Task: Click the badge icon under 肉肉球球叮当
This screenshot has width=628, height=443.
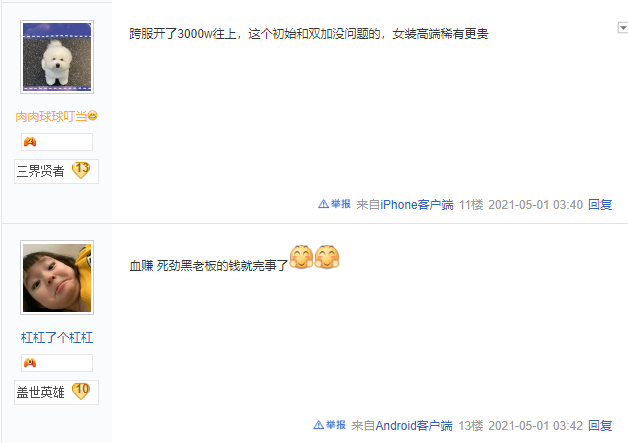Action: coord(30,142)
